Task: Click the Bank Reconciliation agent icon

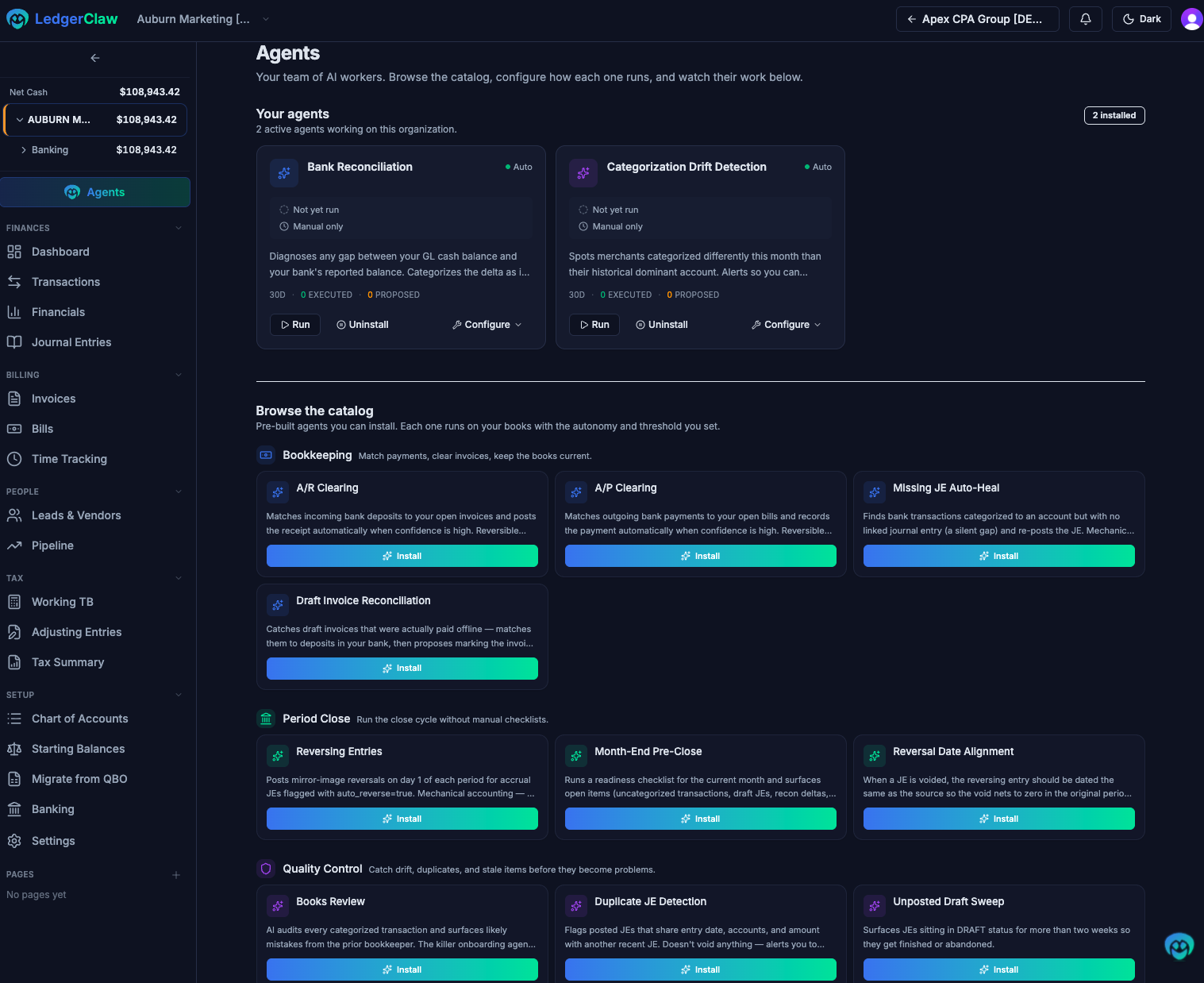Action: (x=284, y=173)
